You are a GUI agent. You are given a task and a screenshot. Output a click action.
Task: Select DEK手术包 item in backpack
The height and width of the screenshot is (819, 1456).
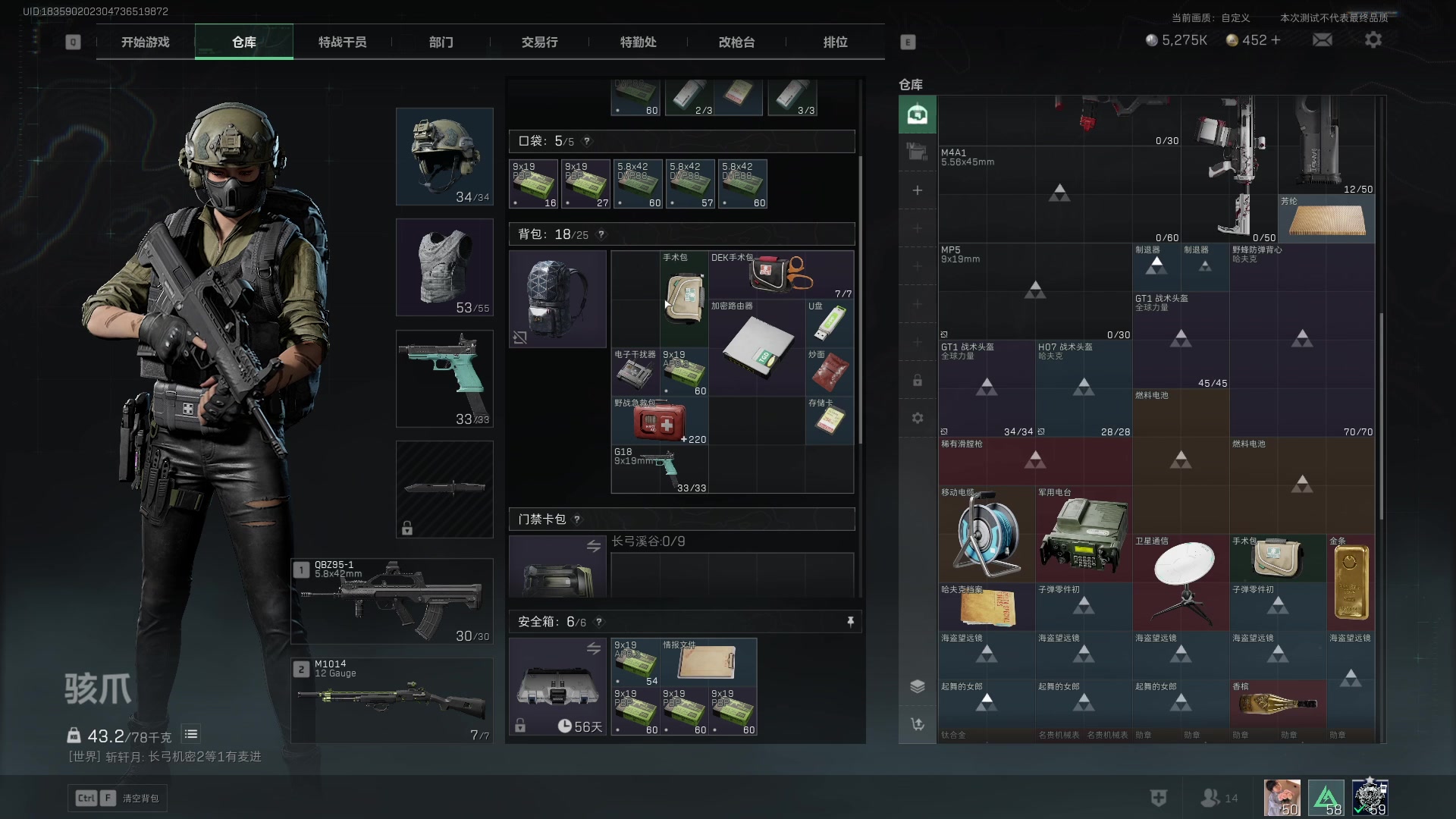(x=781, y=275)
